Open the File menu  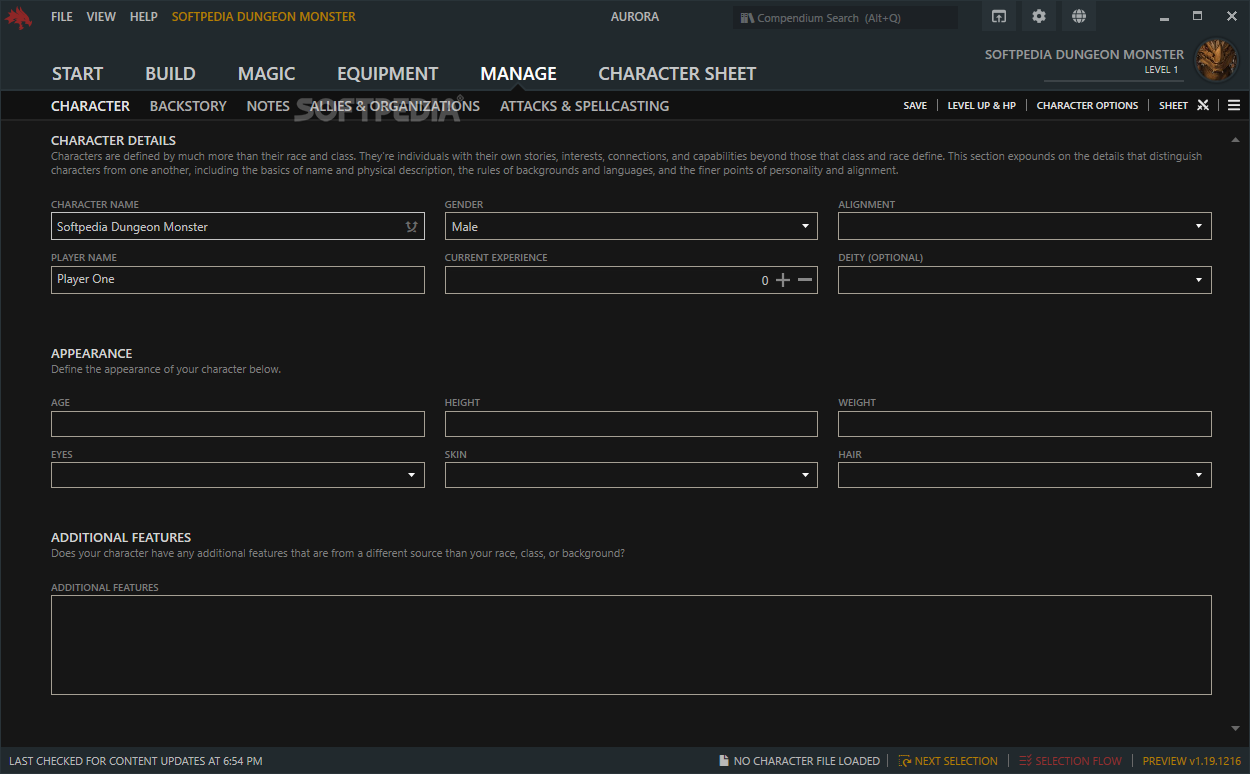[x=62, y=17]
